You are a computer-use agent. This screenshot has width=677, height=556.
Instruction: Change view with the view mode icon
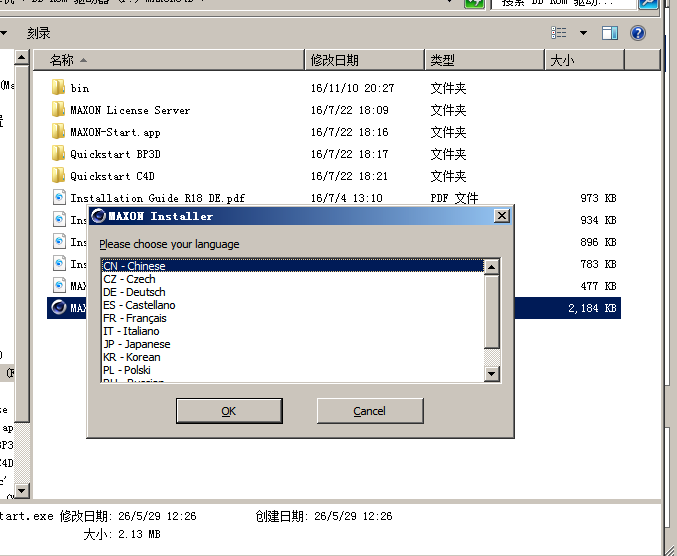tap(559, 33)
